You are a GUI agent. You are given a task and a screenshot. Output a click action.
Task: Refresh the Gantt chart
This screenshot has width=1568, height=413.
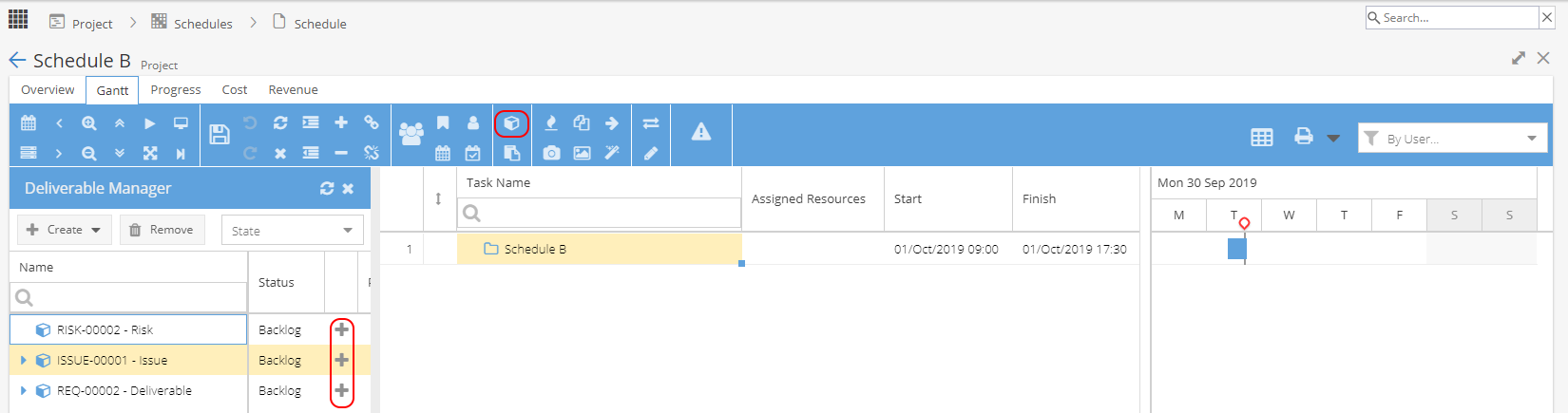pos(280,123)
